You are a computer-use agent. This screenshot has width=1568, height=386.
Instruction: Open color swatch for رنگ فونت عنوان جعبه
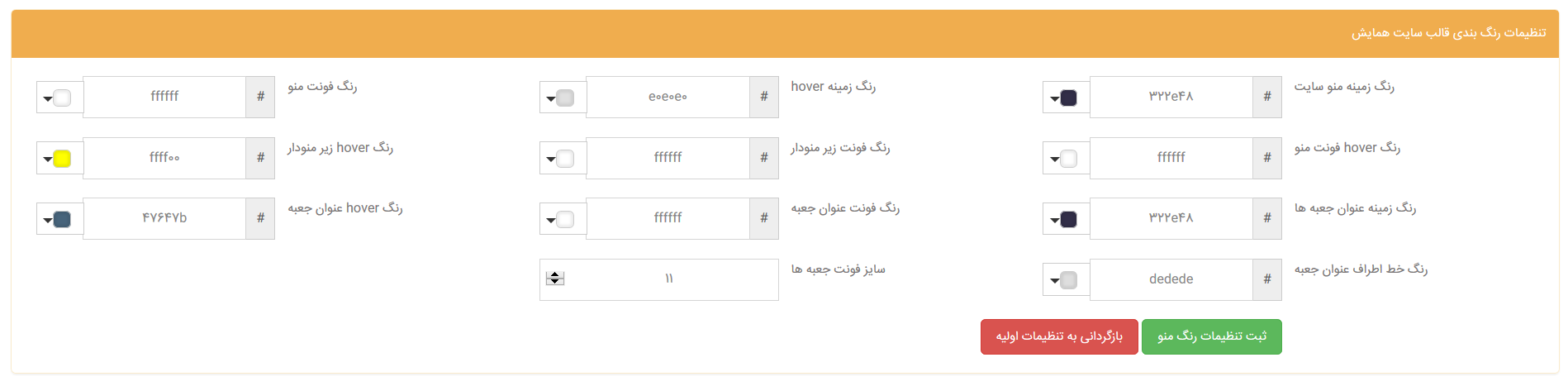pyautogui.click(x=563, y=220)
